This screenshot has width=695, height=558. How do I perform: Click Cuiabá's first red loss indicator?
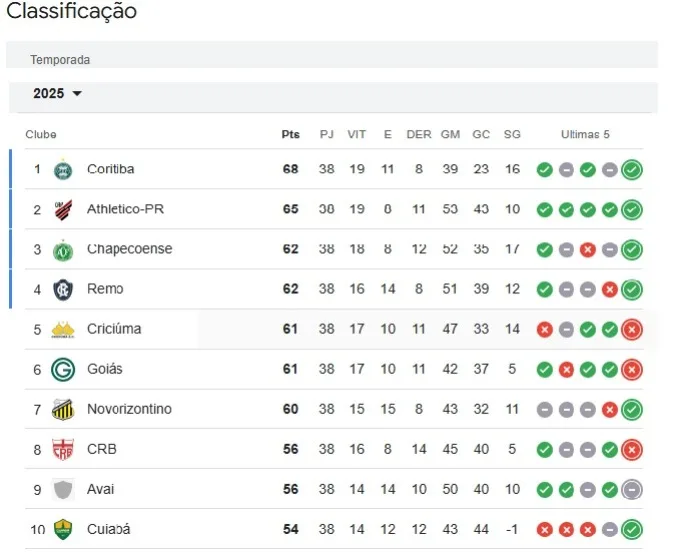tap(544, 529)
